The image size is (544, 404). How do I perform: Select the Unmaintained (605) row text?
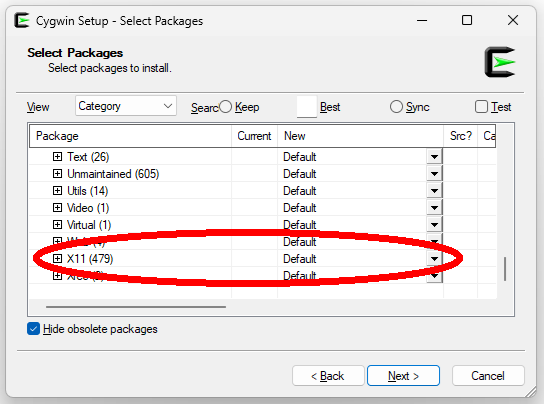pyautogui.click(x=113, y=174)
